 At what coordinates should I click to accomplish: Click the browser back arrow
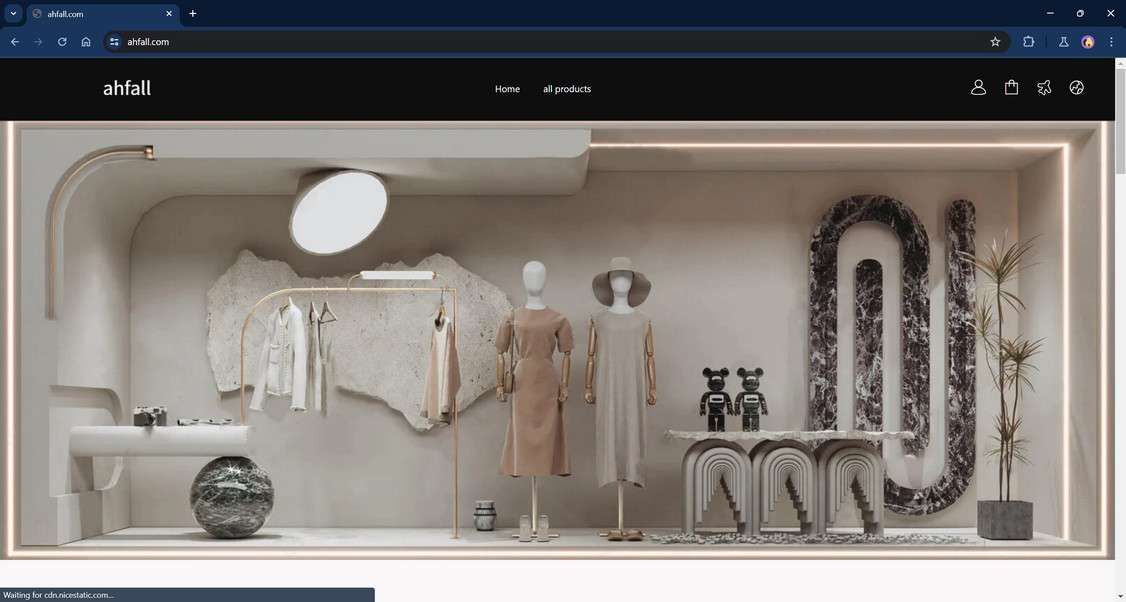[14, 42]
